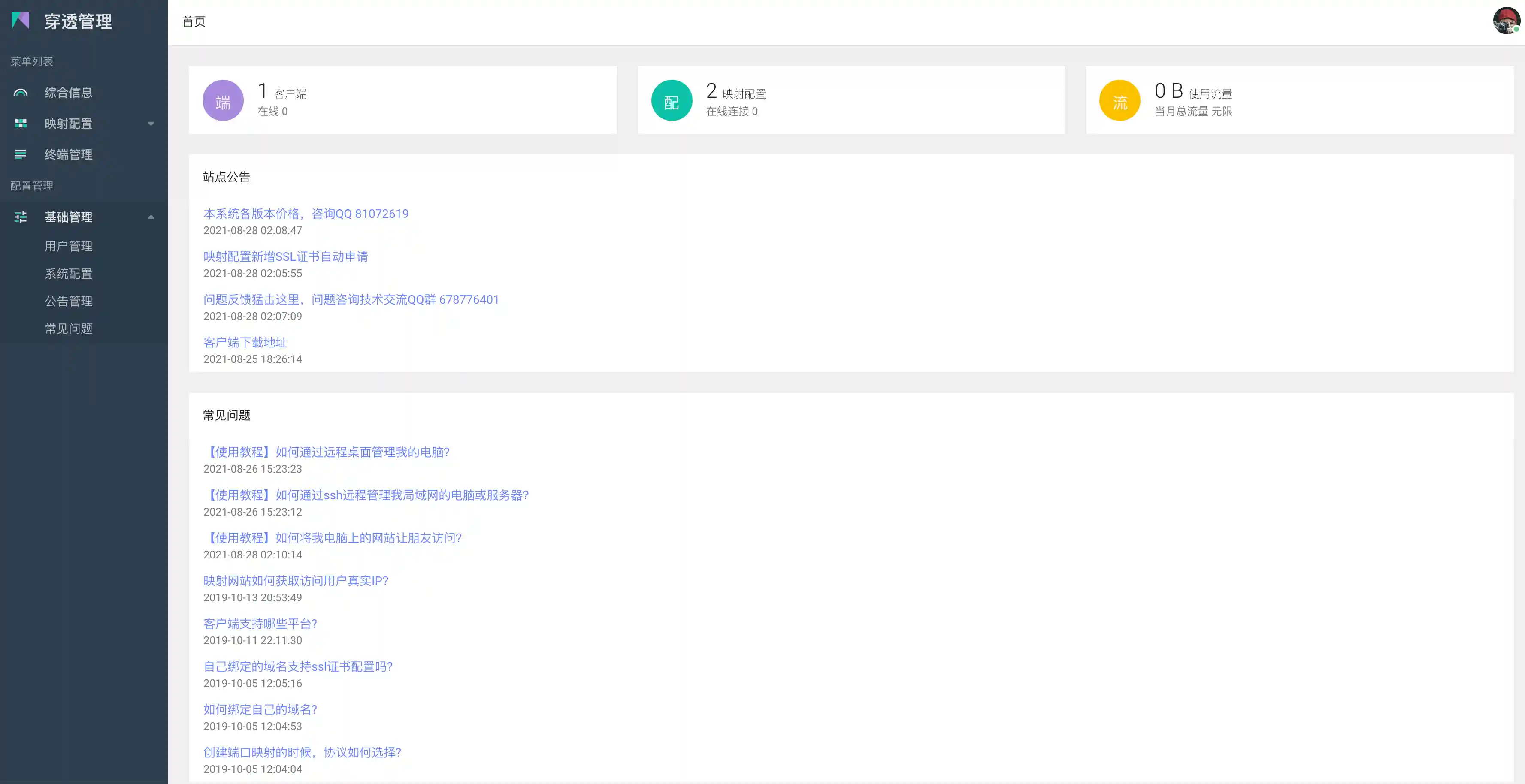This screenshot has width=1525, height=784.
Task: Click the 首页 breadcrumb title
Action: (194, 22)
